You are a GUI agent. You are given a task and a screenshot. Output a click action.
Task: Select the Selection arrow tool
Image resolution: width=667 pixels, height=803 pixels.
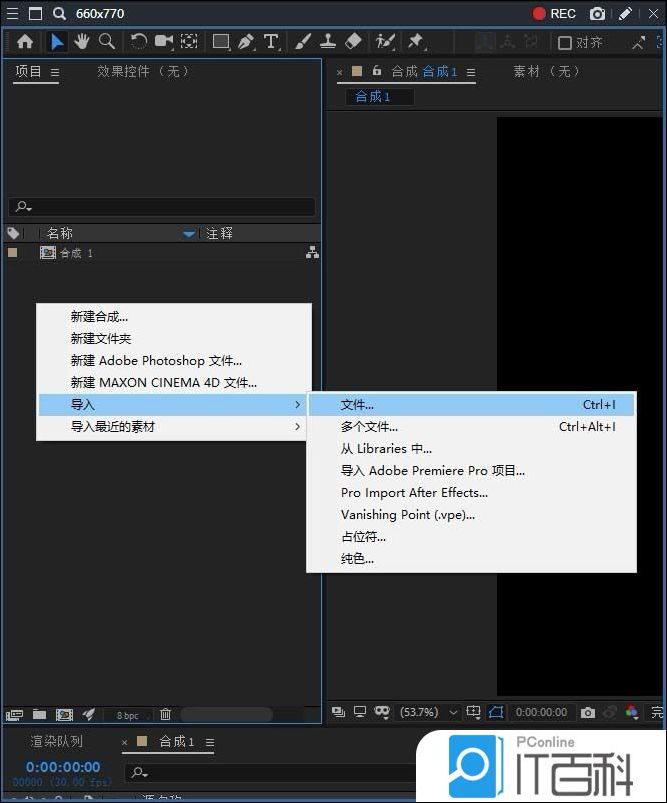[x=56, y=41]
